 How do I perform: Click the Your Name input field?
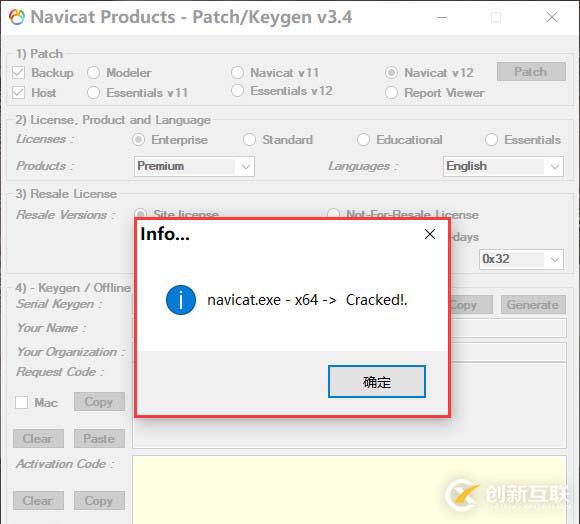pos(508,328)
